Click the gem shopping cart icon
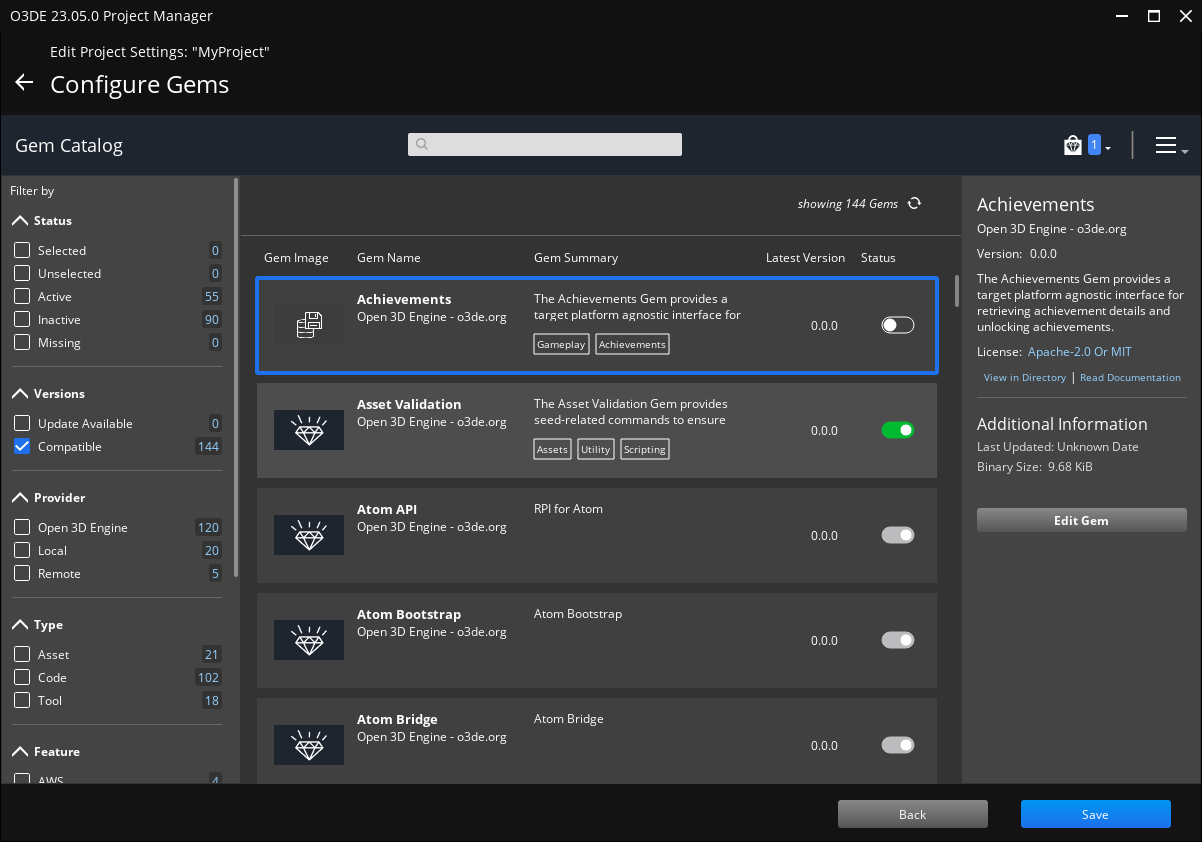1202x842 pixels. (1073, 144)
